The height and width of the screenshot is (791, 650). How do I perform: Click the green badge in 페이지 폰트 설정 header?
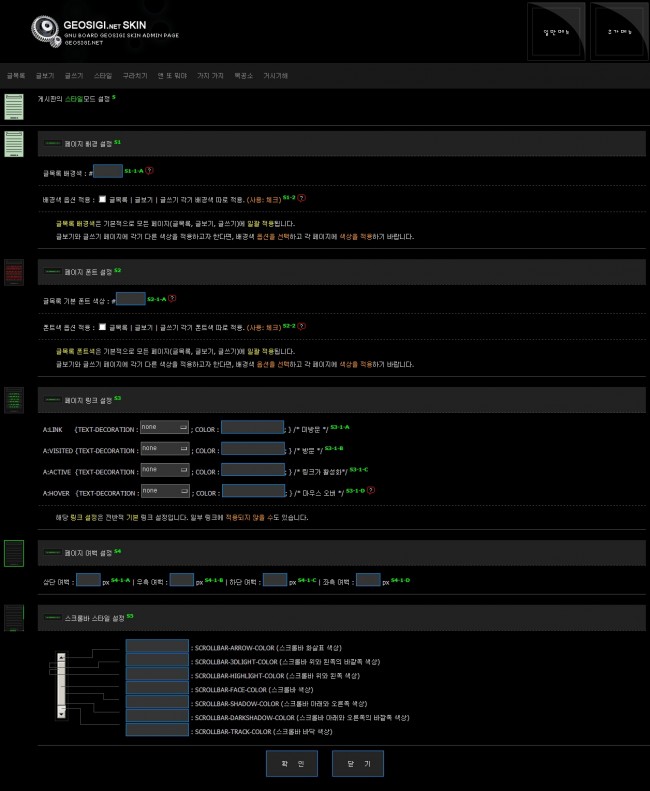[52, 271]
